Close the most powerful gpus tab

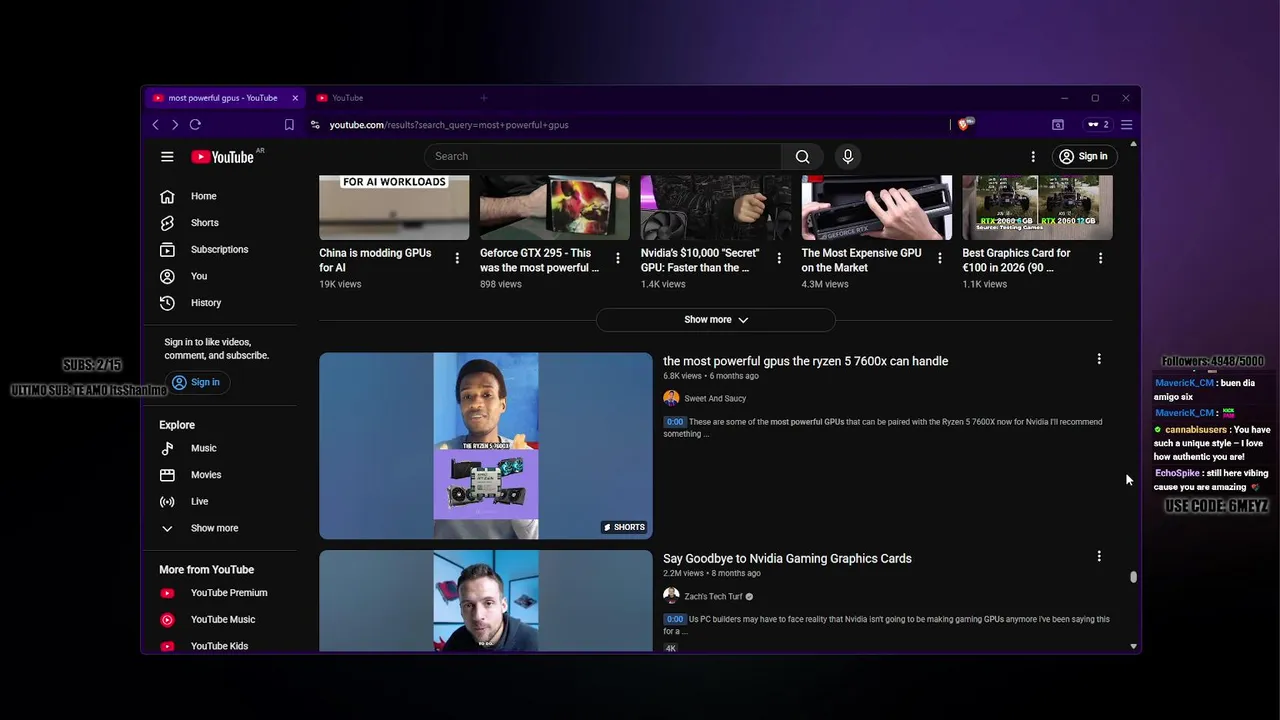[295, 98]
